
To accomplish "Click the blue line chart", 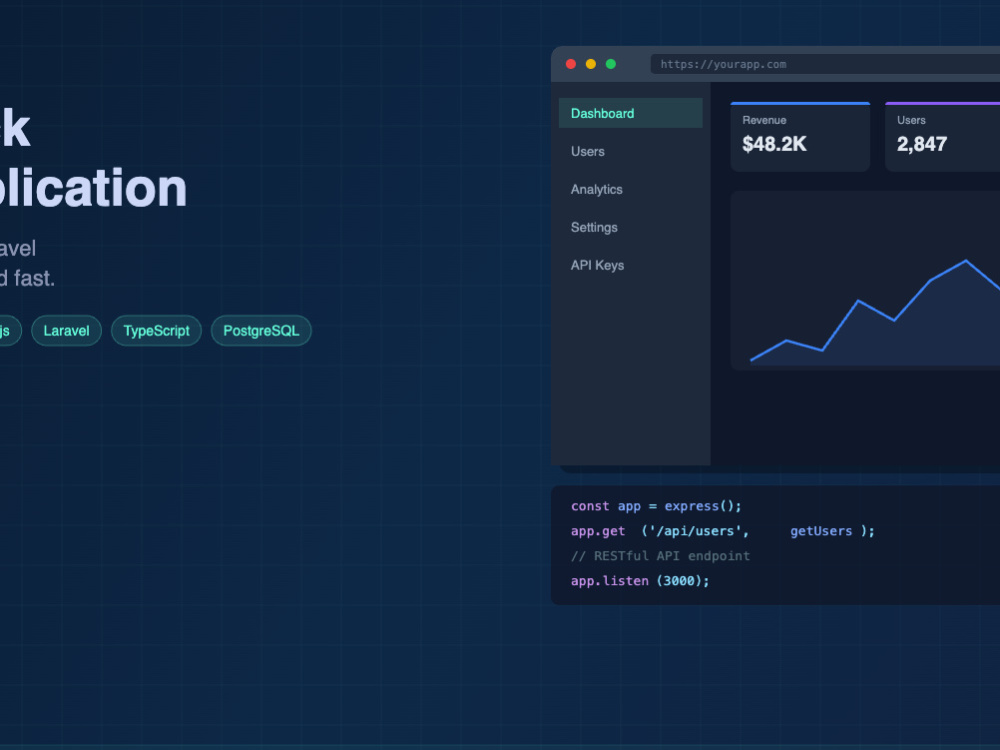I will [x=875, y=311].
